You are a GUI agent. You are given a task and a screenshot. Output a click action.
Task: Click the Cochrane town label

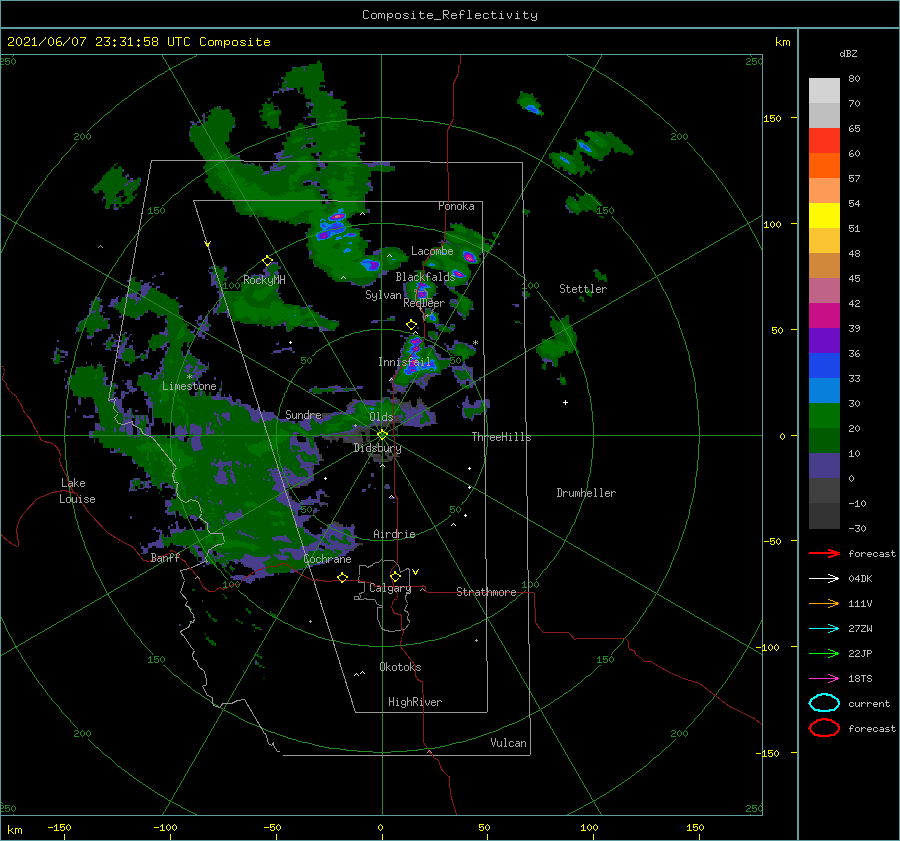tap(327, 559)
